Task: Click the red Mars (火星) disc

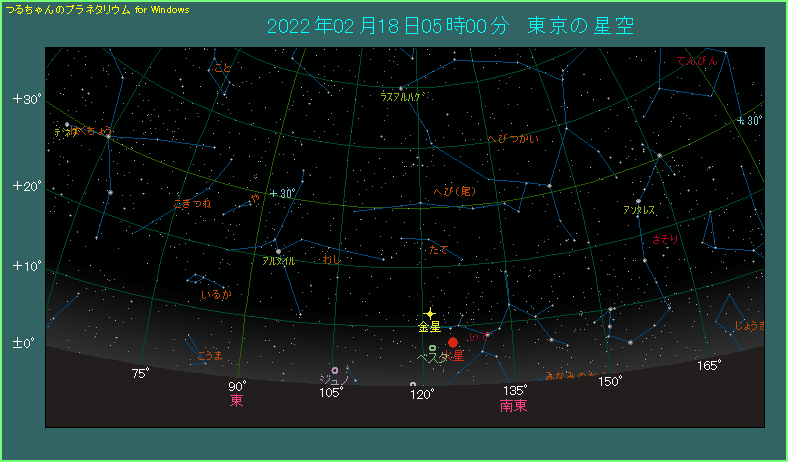Action: click(x=453, y=343)
